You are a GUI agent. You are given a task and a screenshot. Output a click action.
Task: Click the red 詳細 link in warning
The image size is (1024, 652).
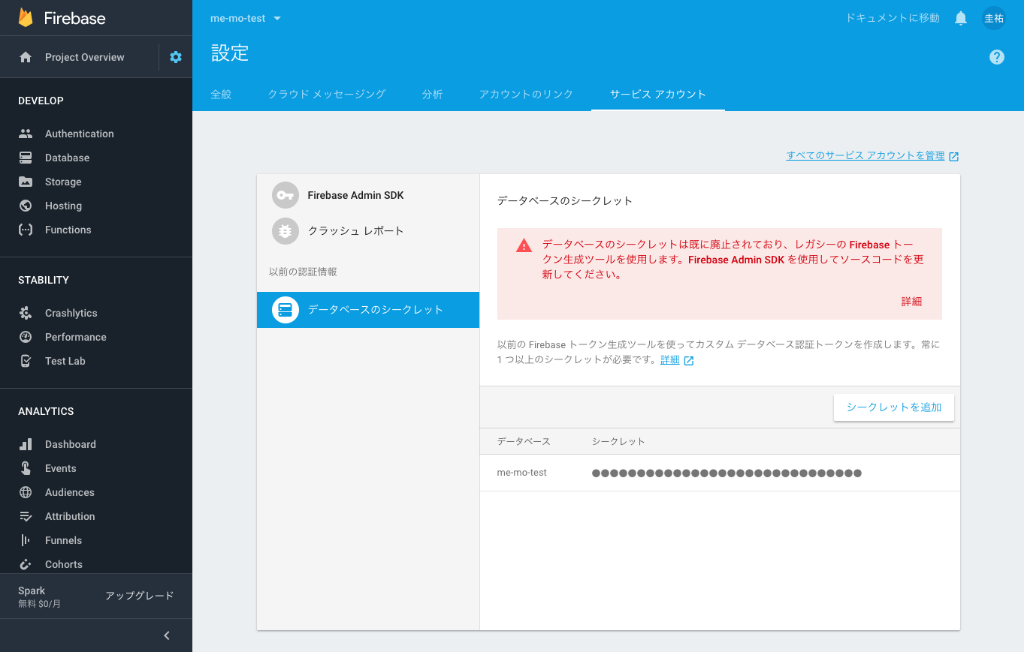point(911,301)
